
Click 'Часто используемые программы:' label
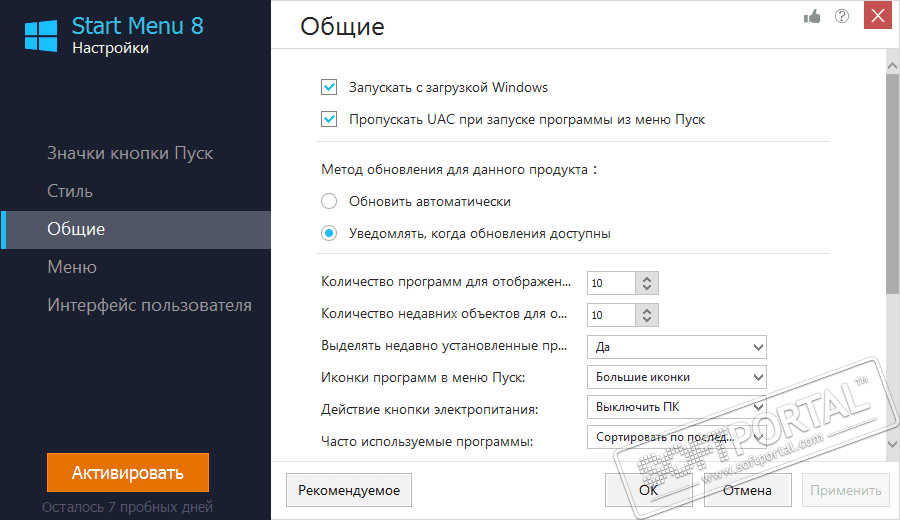click(x=427, y=442)
